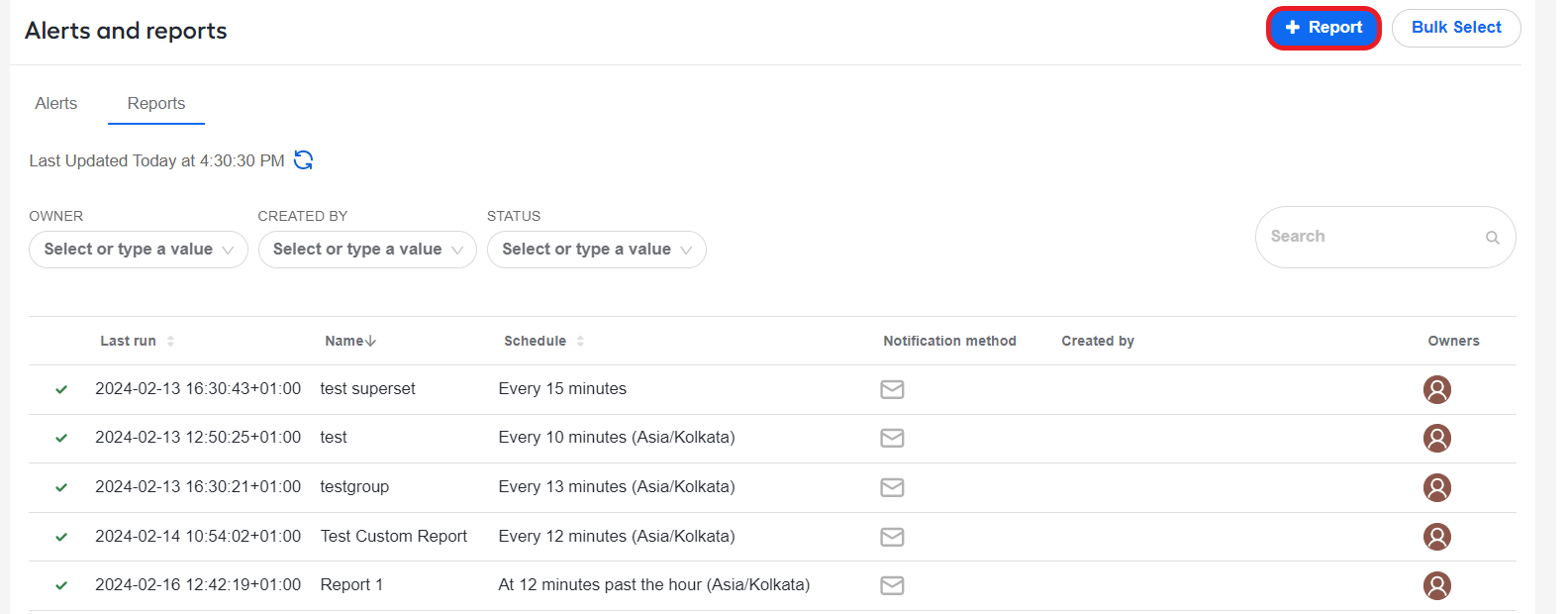This screenshot has height=614, width=1568.
Task: Open the Created By filter dropdown
Action: click(367, 250)
